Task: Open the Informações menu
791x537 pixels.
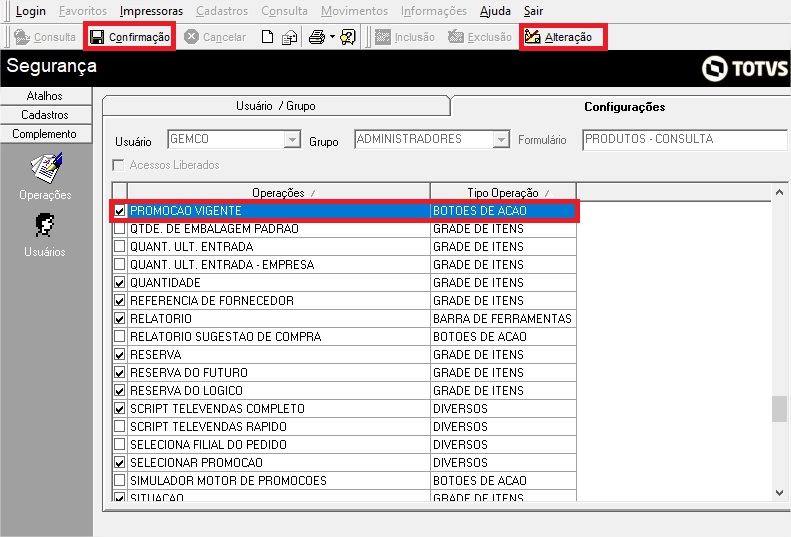Action: 434,11
